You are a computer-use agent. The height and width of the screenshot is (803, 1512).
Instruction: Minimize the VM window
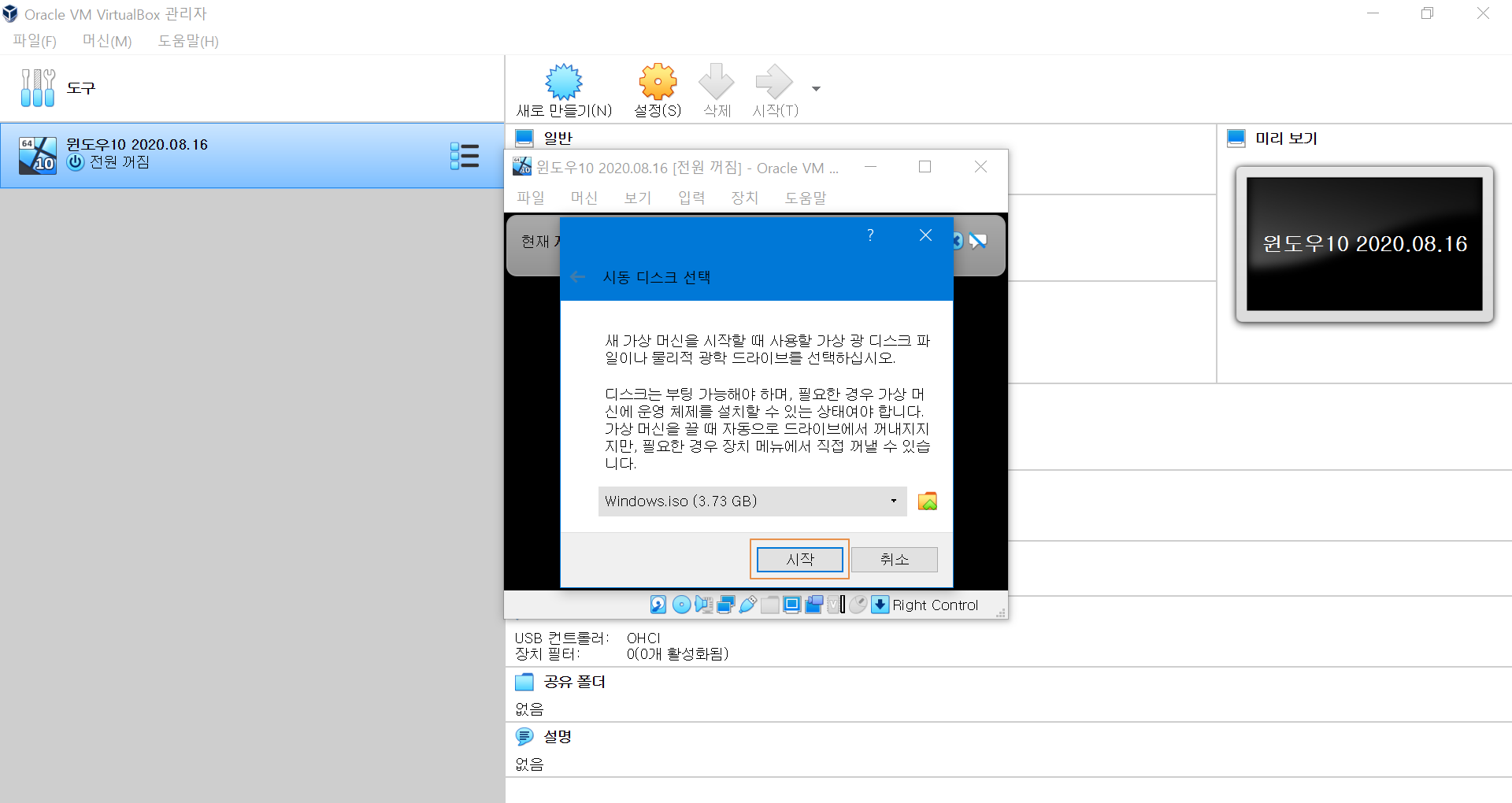(870, 167)
